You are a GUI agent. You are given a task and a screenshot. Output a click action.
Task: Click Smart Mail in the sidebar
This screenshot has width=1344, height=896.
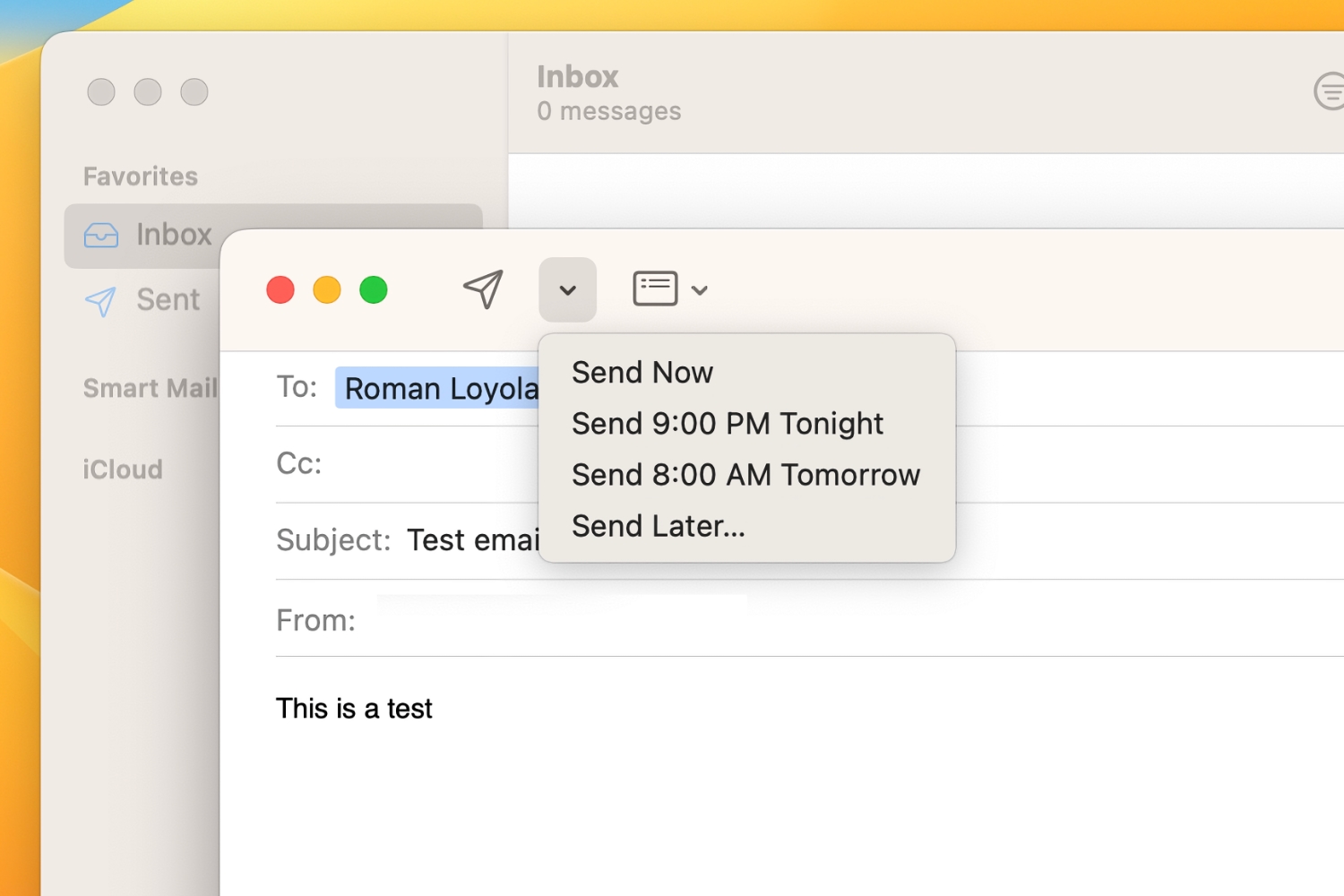pyautogui.click(x=150, y=388)
